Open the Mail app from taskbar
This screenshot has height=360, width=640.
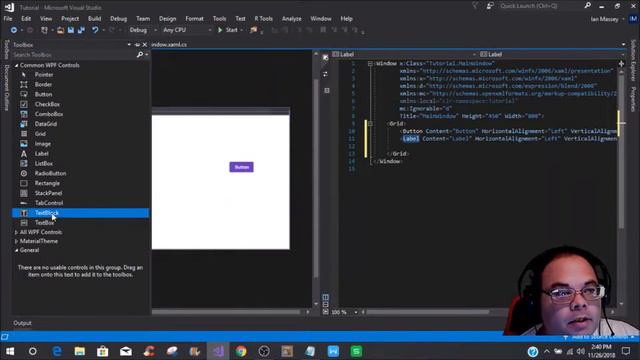[126, 351]
